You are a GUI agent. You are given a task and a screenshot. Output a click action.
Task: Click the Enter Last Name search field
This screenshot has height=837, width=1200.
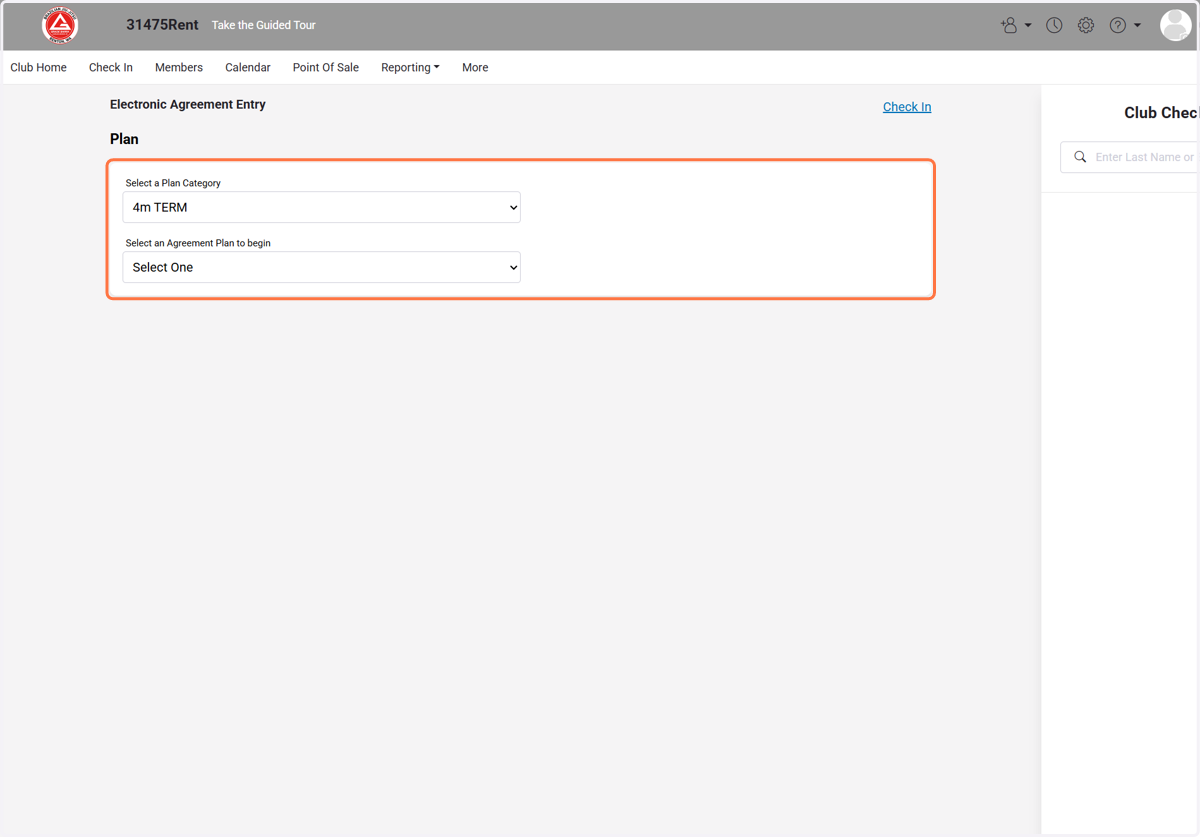coord(1130,157)
